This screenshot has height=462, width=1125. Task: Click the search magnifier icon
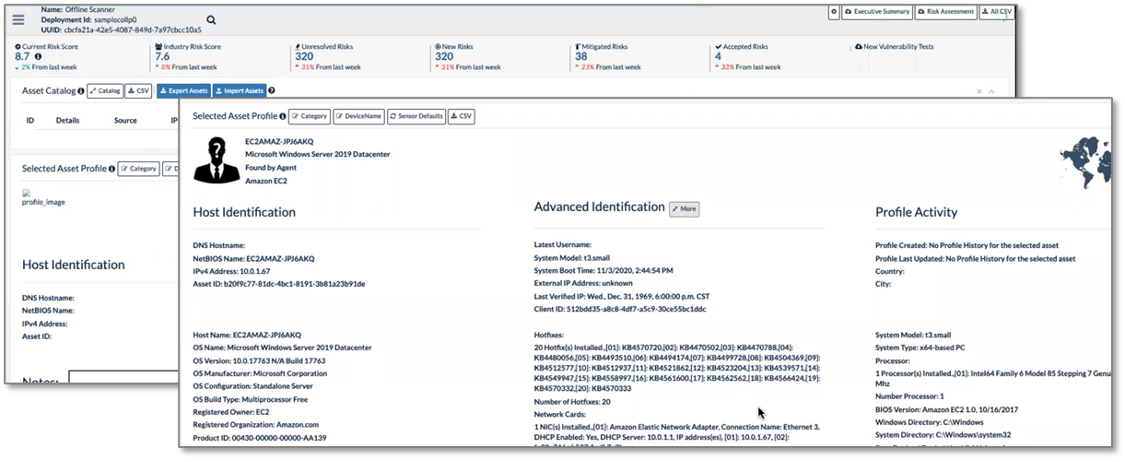pos(211,19)
